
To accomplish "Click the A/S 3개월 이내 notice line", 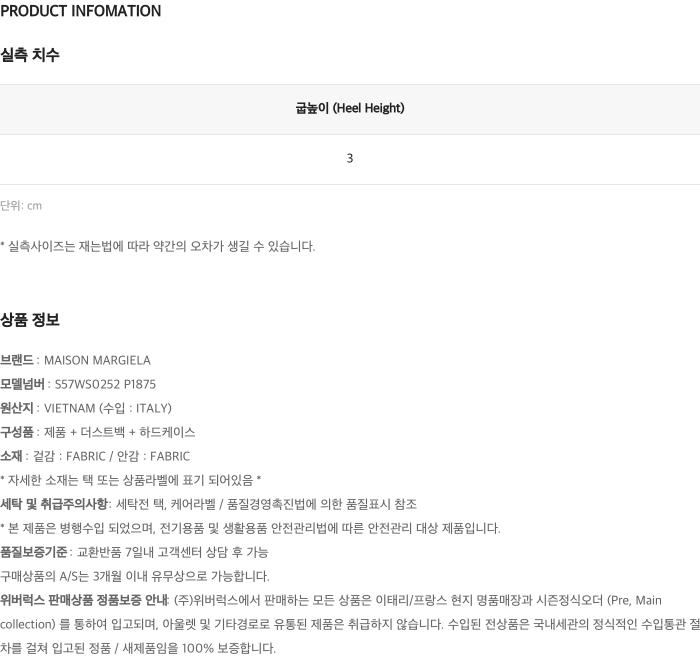I will [134, 576].
